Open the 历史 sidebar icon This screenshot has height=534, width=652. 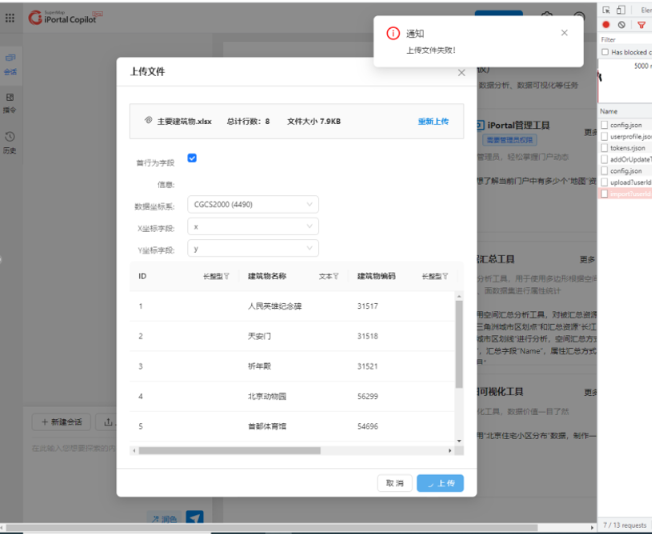10,142
